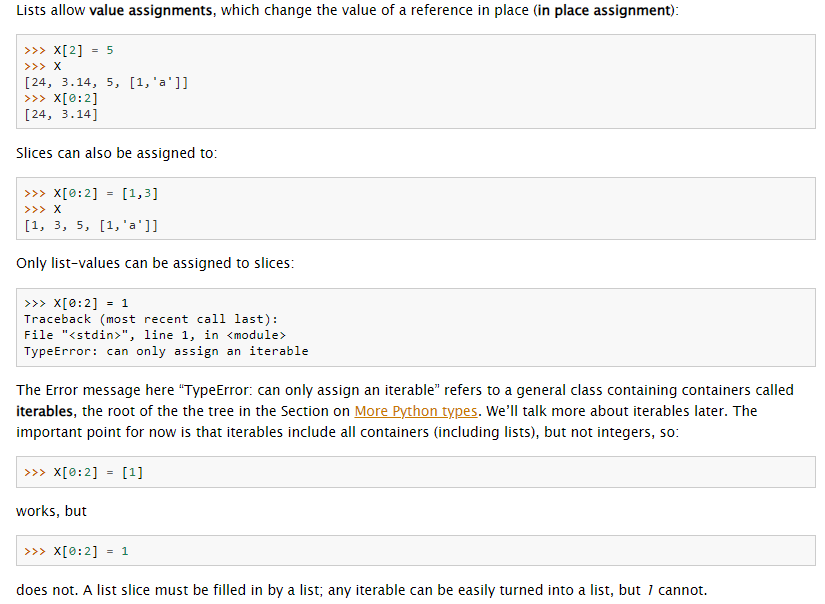
Task: Click the File "<stdin>" traceback line
Action: 155,335
